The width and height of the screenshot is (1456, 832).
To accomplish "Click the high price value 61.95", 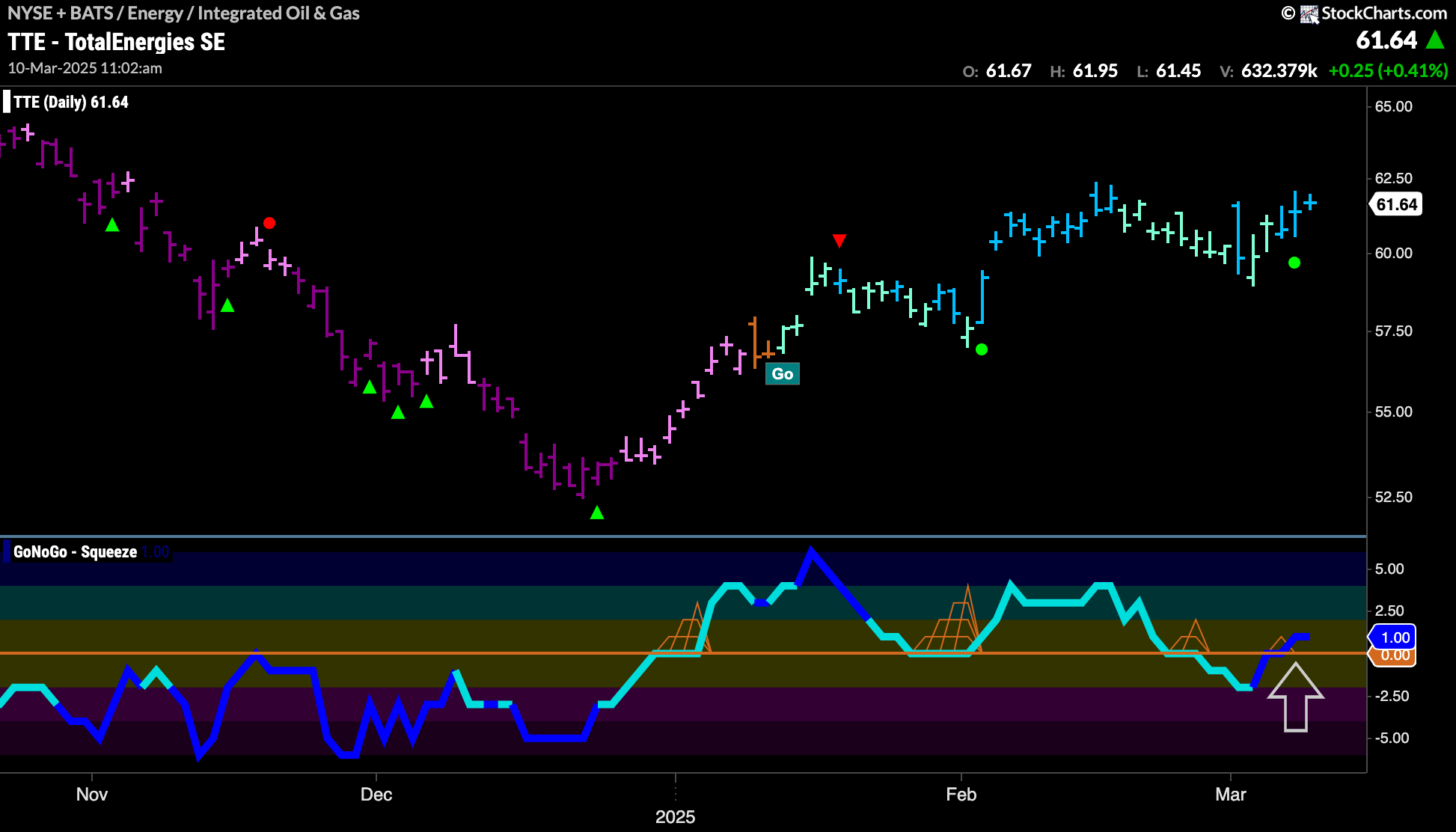I will [1095, 71].
